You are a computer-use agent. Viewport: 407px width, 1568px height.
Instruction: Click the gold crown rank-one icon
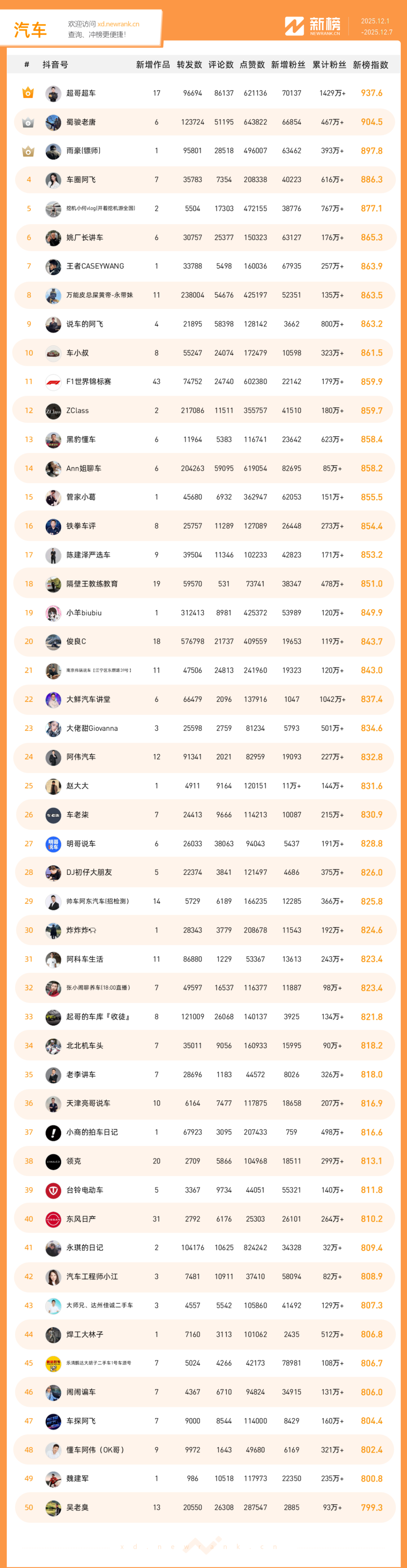(28, 93)
